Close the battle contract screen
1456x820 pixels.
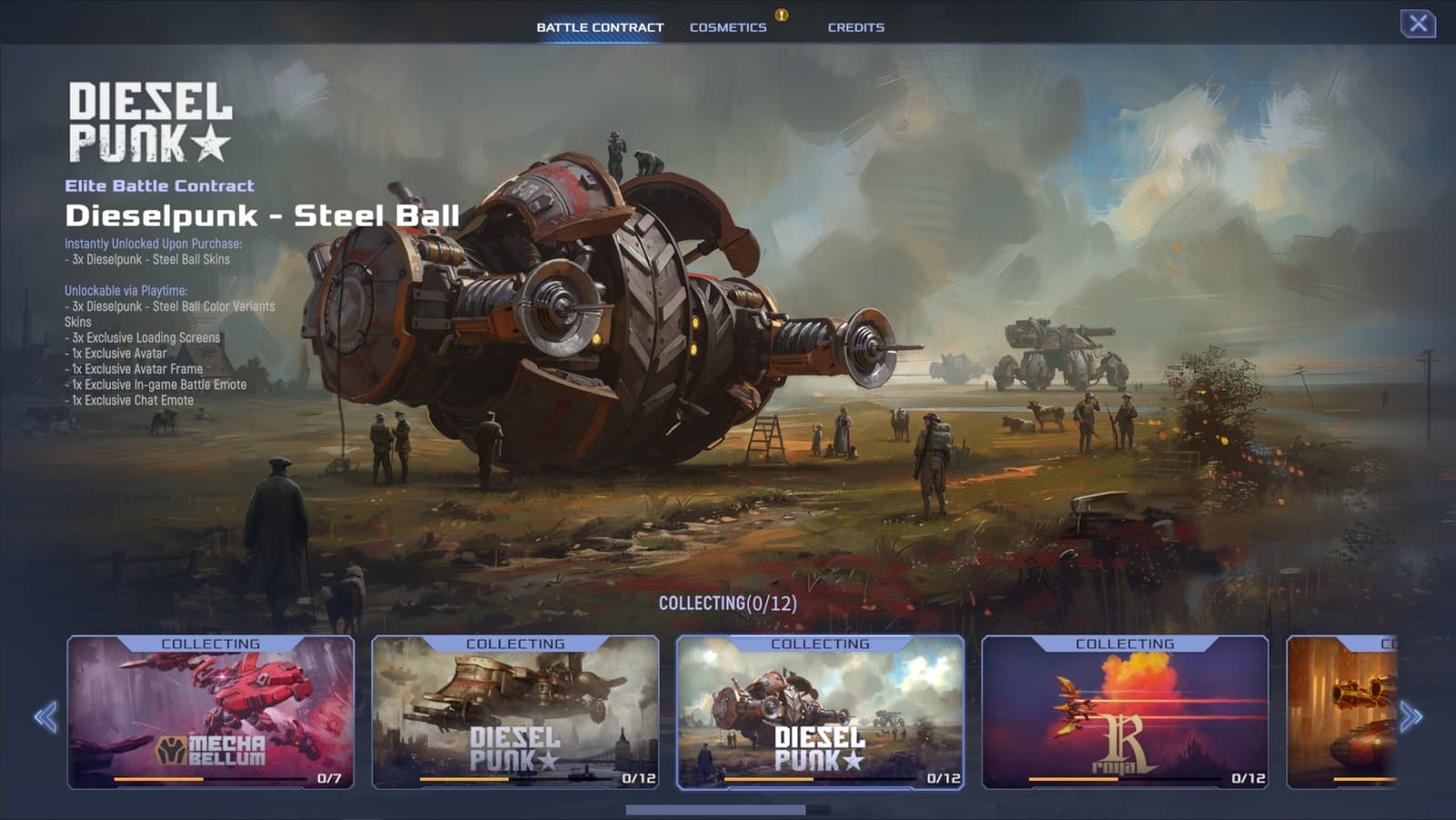[x=1418, y=24]
